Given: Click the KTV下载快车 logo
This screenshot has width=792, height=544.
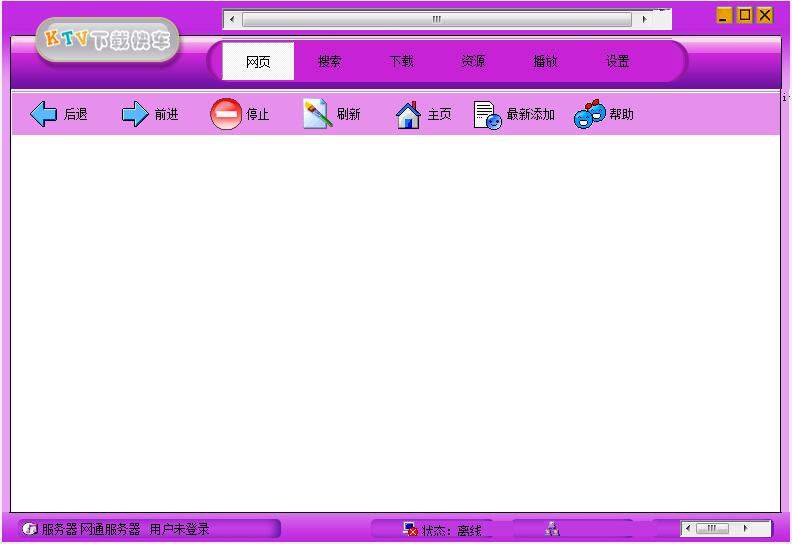Looking at the screenshot, I should click(107, 39).
